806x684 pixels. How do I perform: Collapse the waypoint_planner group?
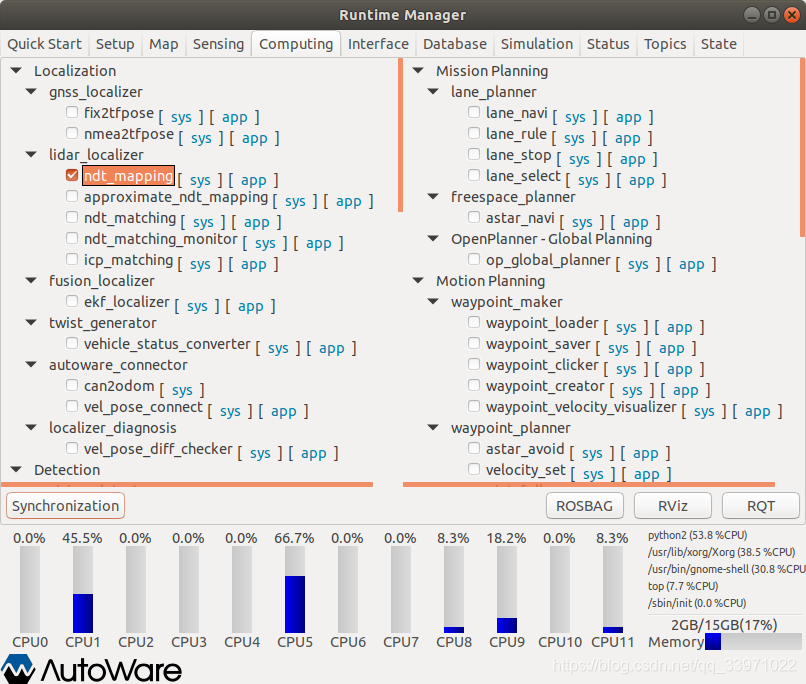(433, 428)
